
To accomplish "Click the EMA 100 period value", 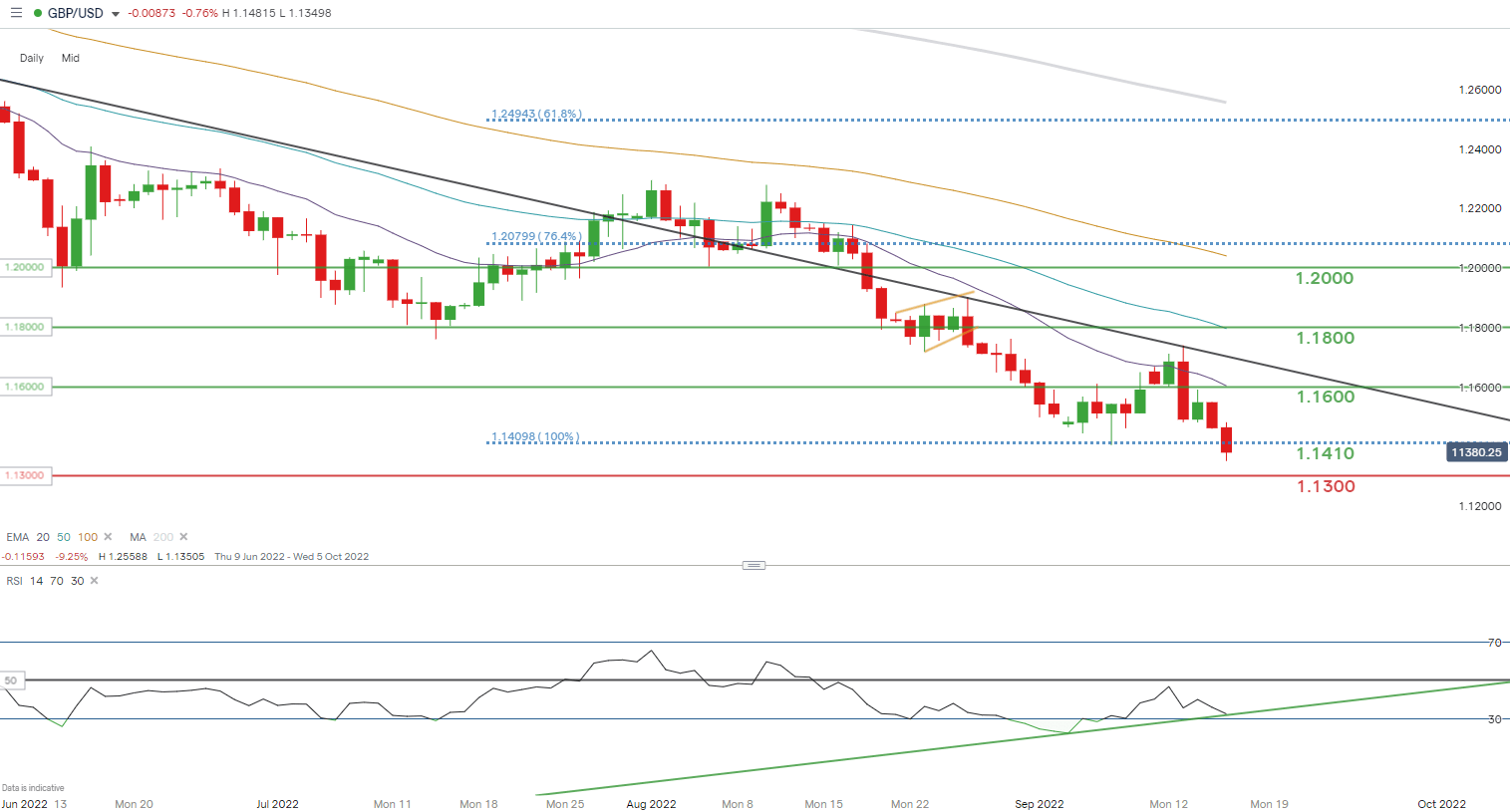I will 88,537.
